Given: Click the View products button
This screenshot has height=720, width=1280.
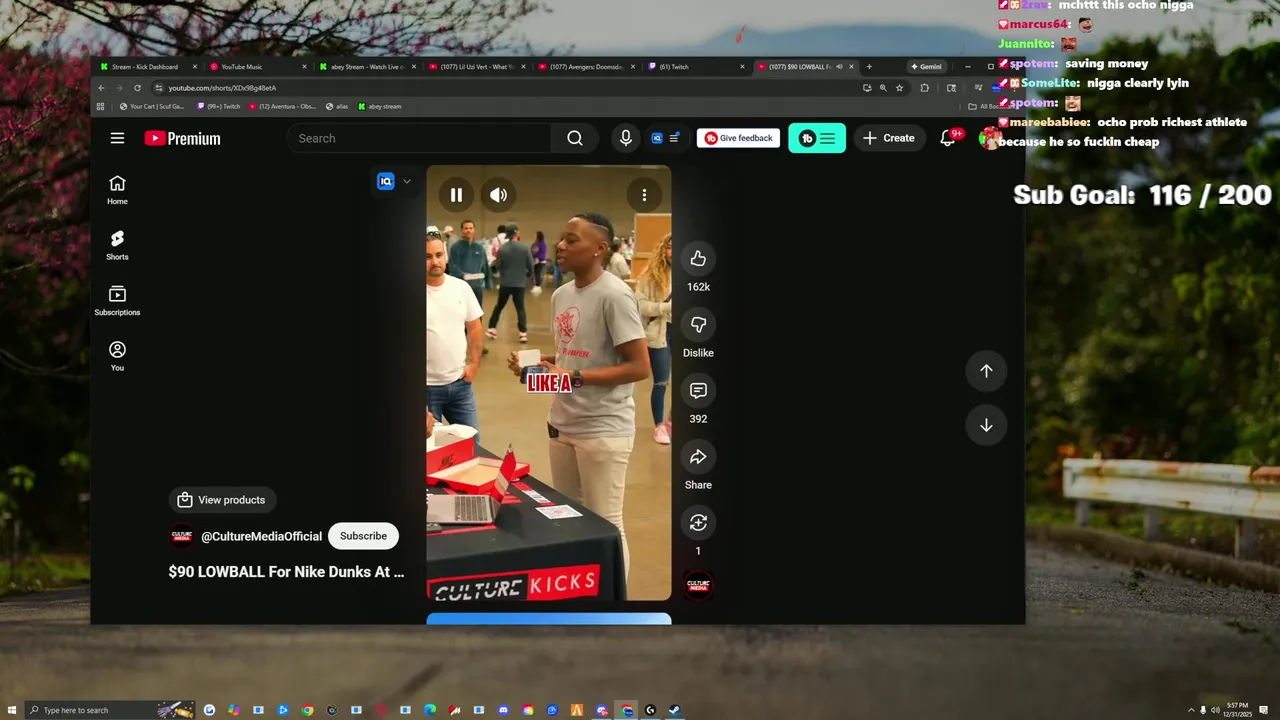Looking at the screenshot, I should pyautogui.click(x=221, y=500).
